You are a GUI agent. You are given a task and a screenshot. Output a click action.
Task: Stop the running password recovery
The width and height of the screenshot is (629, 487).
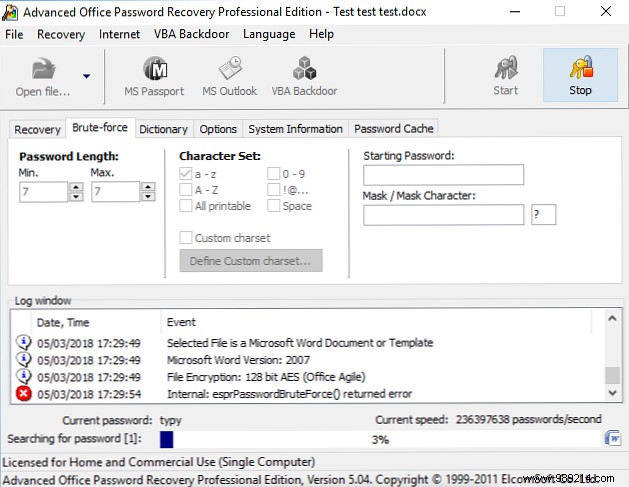[x=580, y=75]
